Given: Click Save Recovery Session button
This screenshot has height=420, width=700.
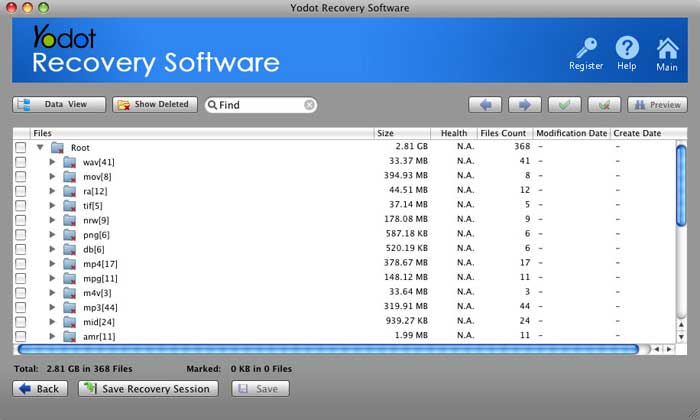Looking at the screenshot, I should 148,389.
